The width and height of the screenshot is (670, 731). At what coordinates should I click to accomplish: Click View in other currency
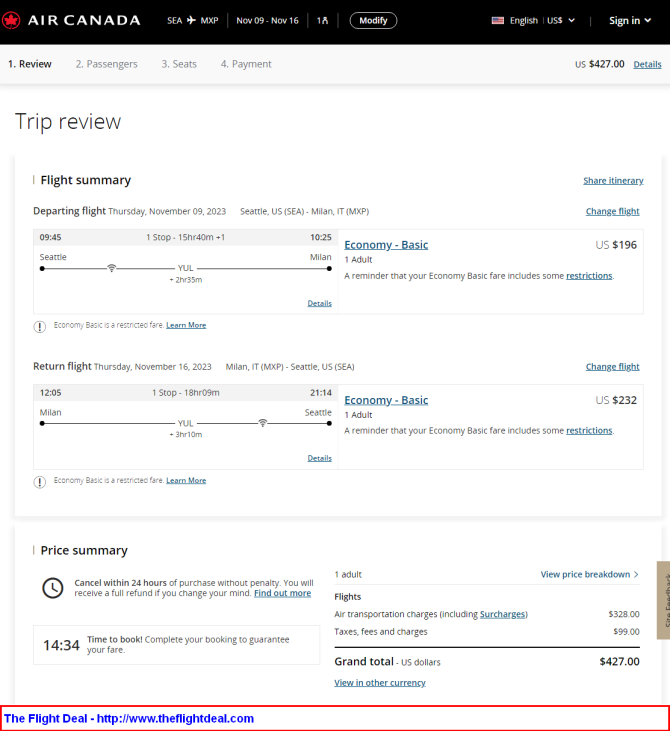click(x=380, y=683)
